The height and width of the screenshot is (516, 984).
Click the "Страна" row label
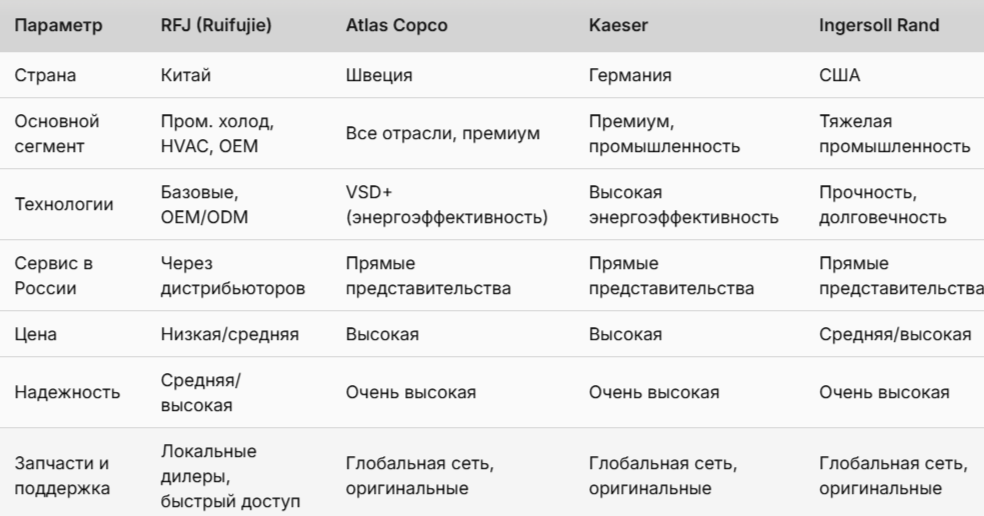point(48,75)
